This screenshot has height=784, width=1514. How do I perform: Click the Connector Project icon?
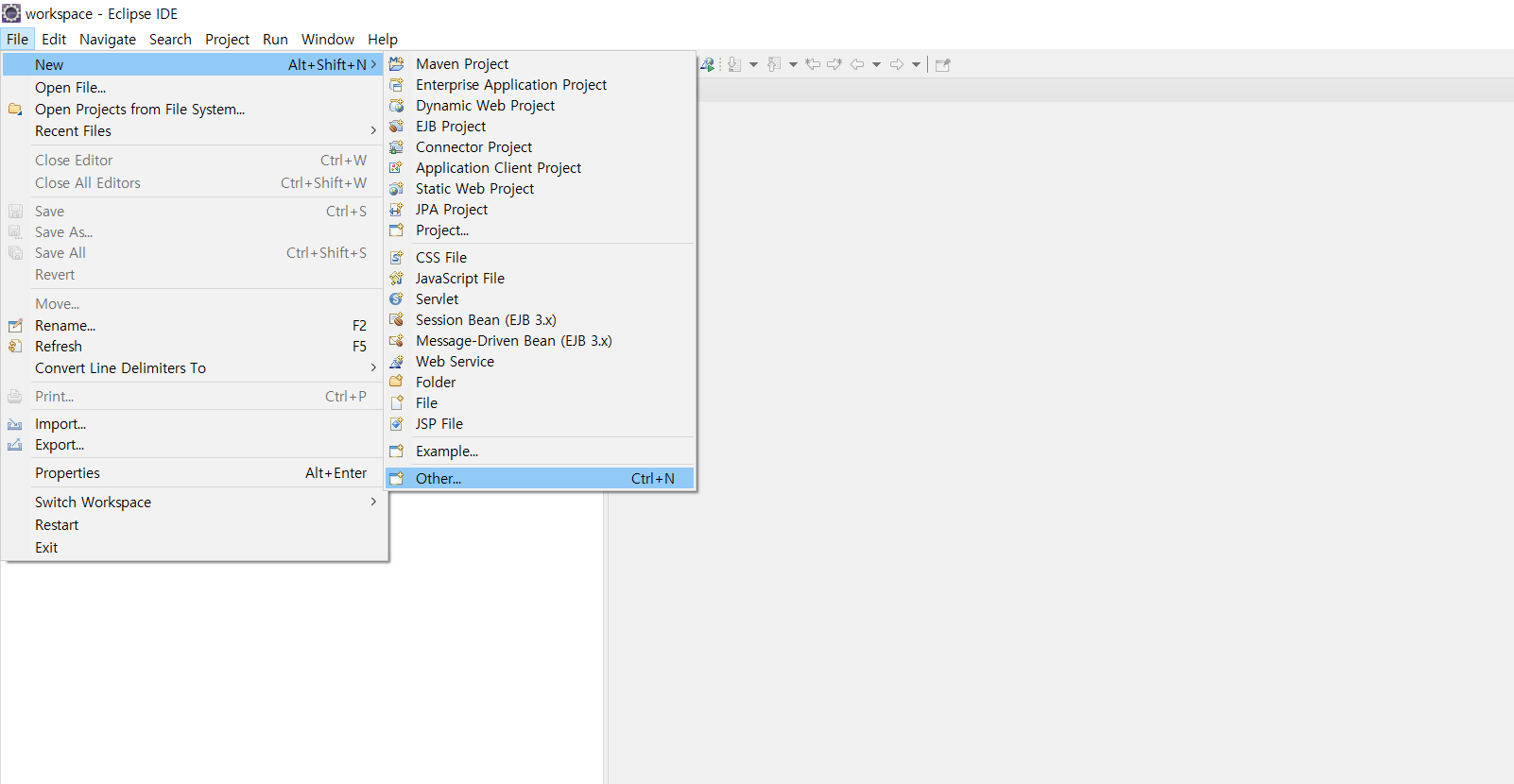pyautogui.click(x=397, y=146)
